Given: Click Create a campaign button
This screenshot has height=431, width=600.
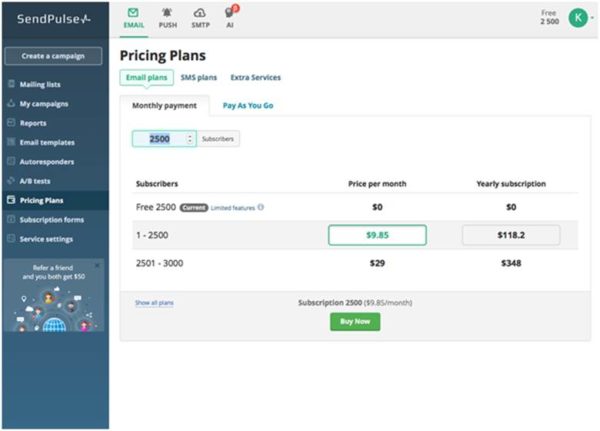Looking at the screenshot, I should pos(53,56).
